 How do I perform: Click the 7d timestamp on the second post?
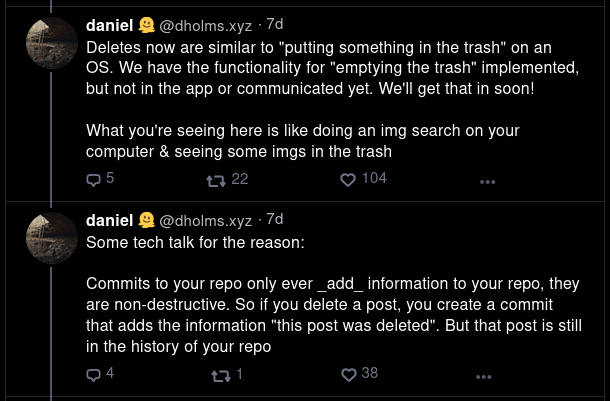click(x=275, y=219)
